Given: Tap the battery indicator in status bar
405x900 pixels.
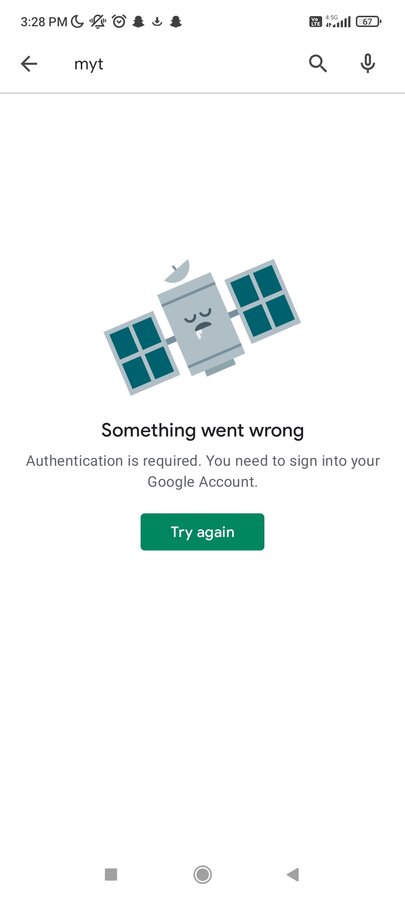Looking at the screenshot, I should click(369, 22).
